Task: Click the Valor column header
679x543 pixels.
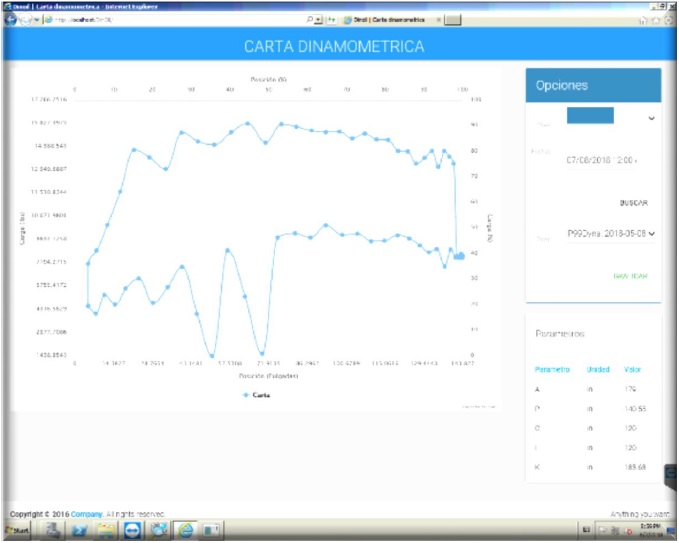Action: pos(633,369)
